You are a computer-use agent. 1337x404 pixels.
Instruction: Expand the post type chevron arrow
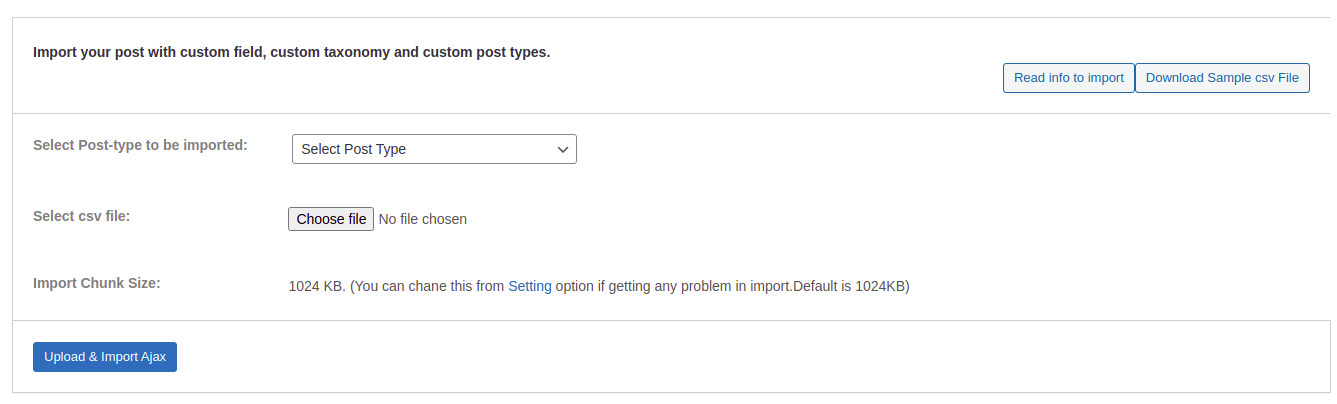tap(562, 149)
